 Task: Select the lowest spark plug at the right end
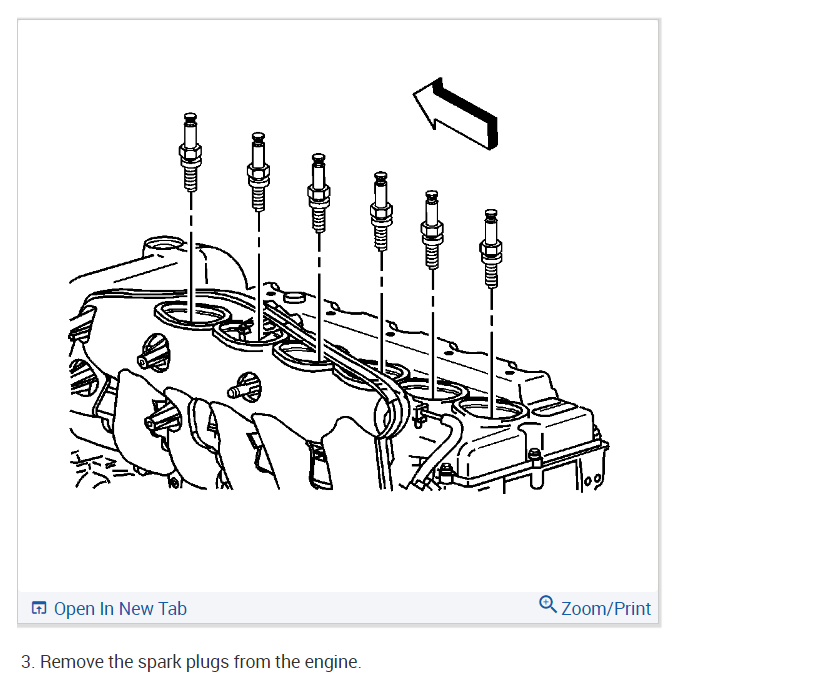[x=491, y=248]
